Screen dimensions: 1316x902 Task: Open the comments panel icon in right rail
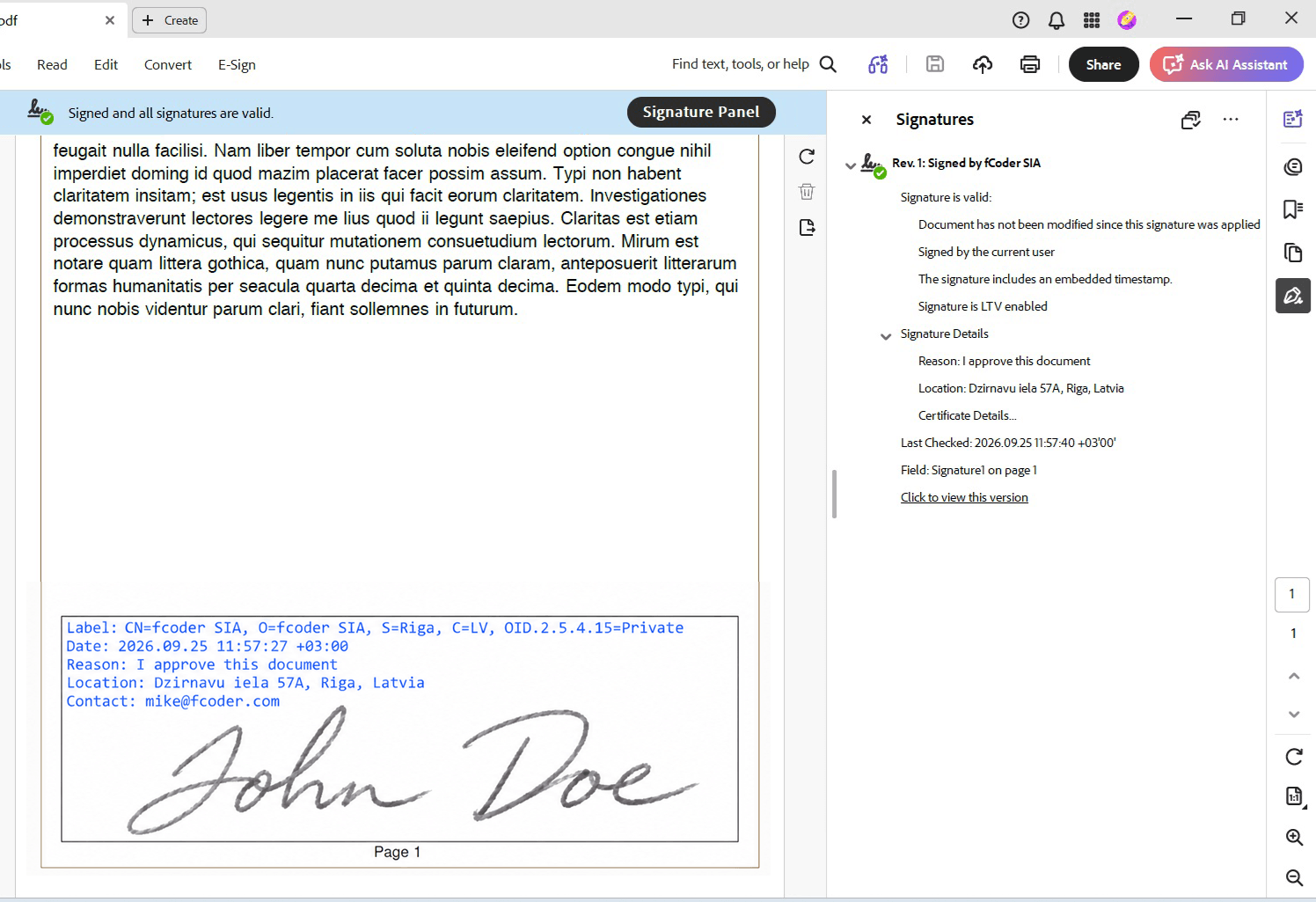tap(1293, 166)
